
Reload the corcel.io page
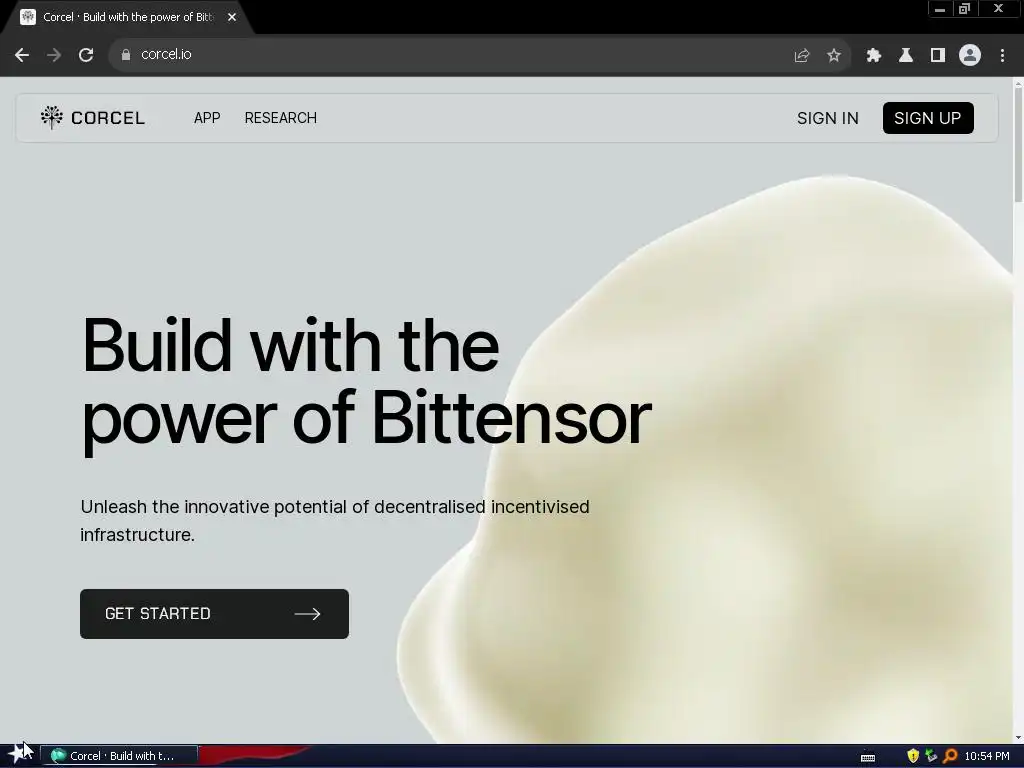pyautogui.click(x=86, y=55)
